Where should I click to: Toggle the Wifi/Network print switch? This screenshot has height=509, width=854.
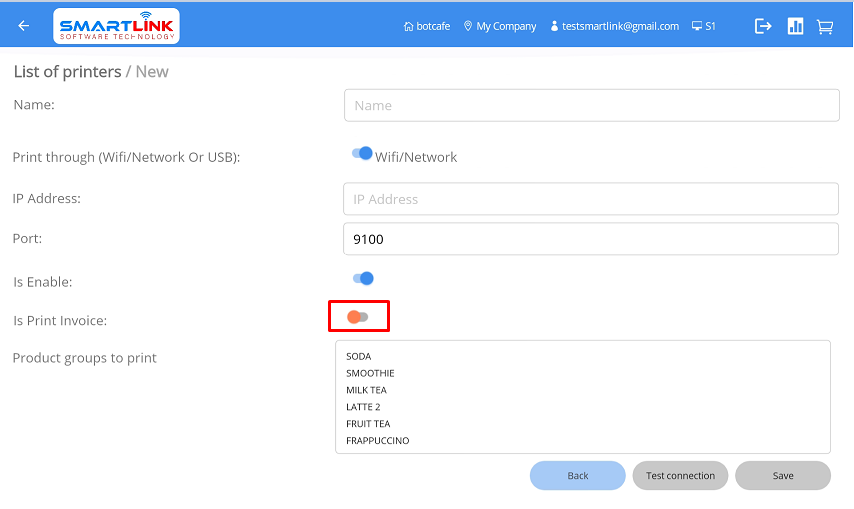point(362,154)
